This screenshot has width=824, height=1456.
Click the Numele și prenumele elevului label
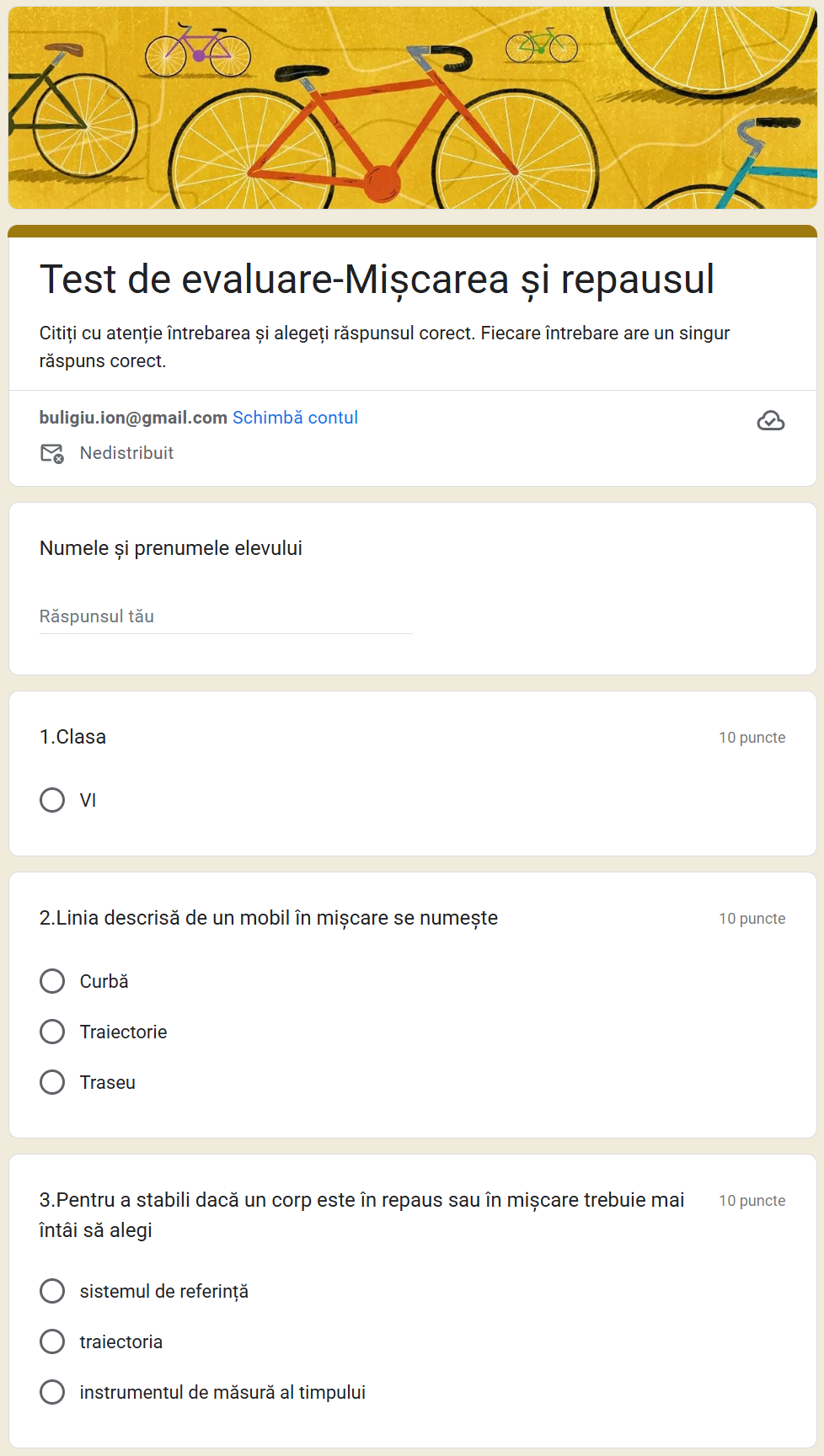pyautogui.click(x=171, y=548)
